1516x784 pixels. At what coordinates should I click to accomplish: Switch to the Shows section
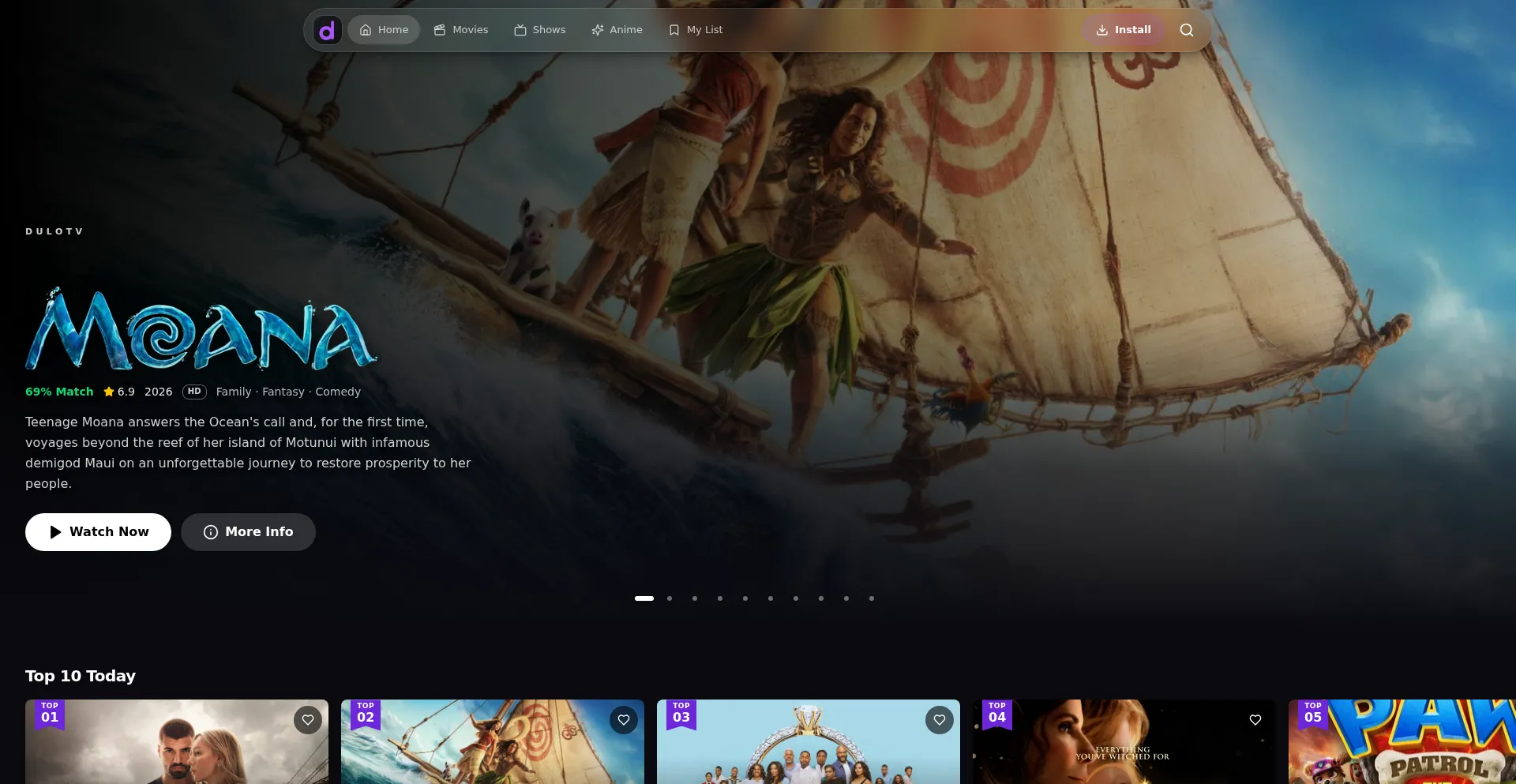[540, 30]
